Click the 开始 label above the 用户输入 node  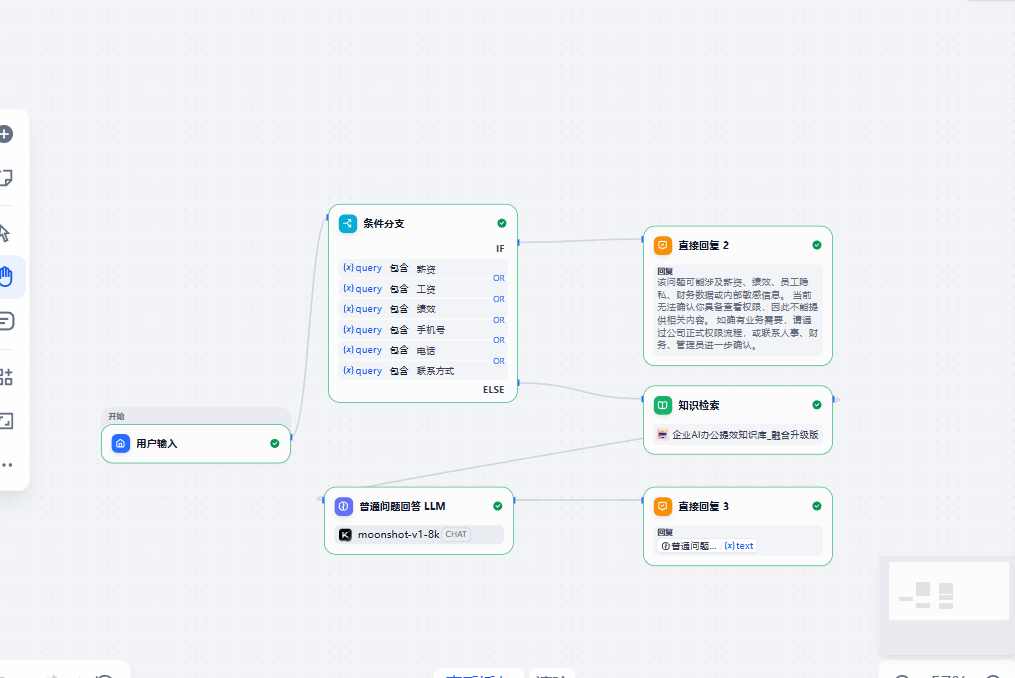click(x=116, y=416)
